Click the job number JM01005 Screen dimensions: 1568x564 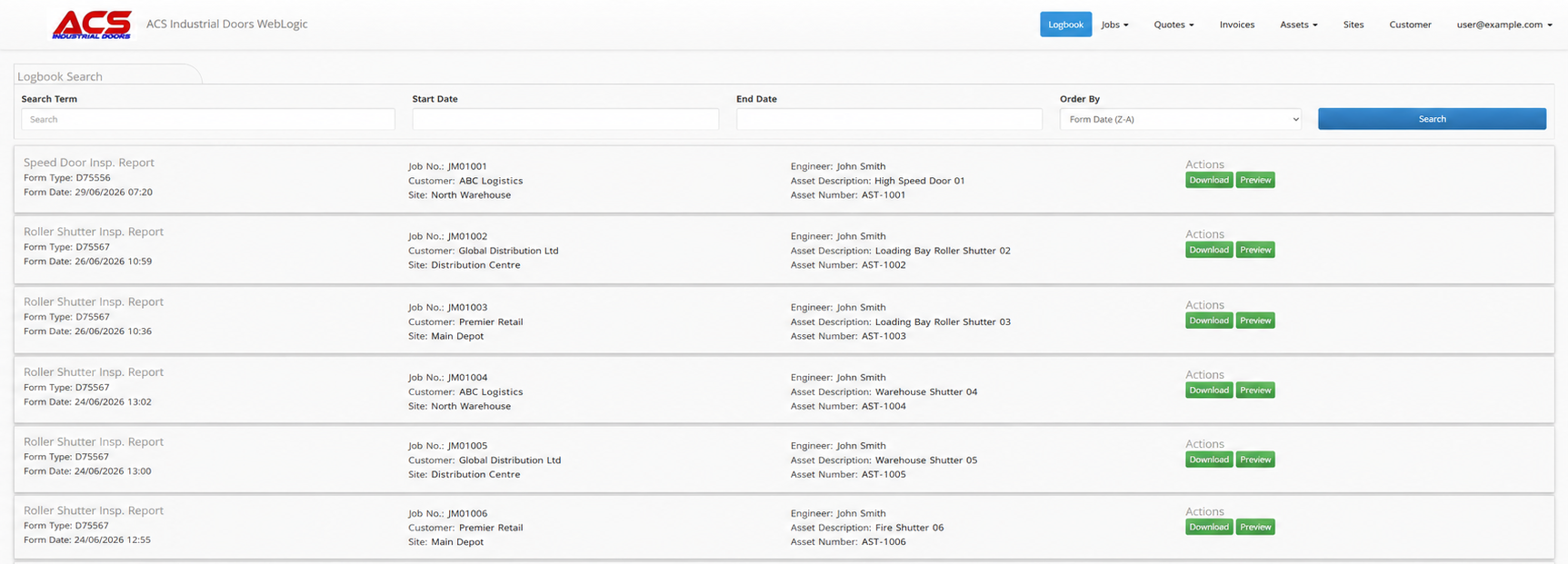pyautogui.click(x=467, y=446)
